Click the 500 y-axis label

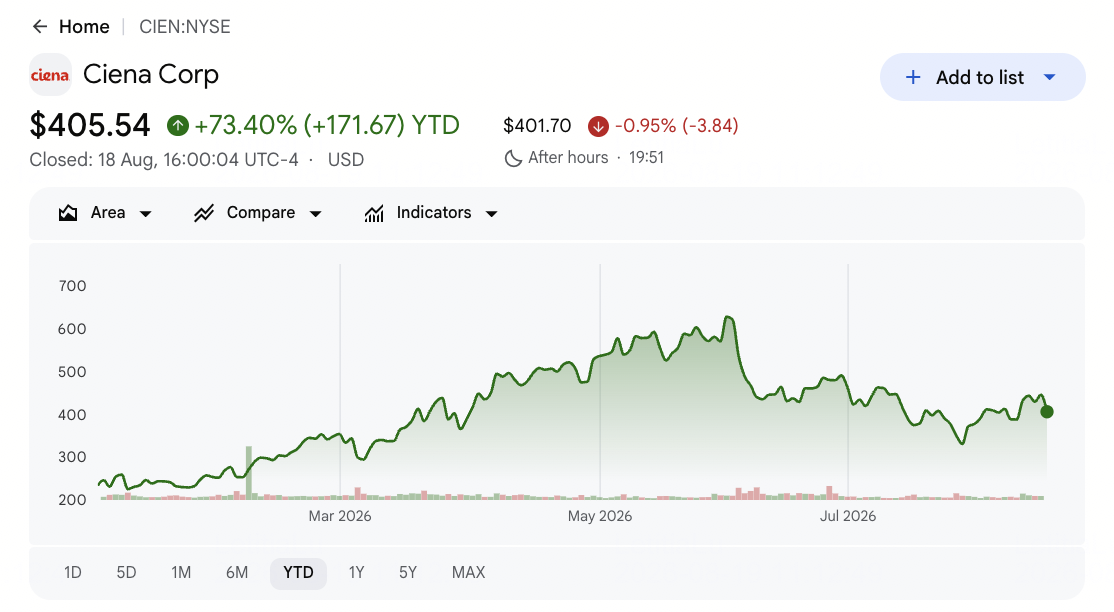point(72,372)
